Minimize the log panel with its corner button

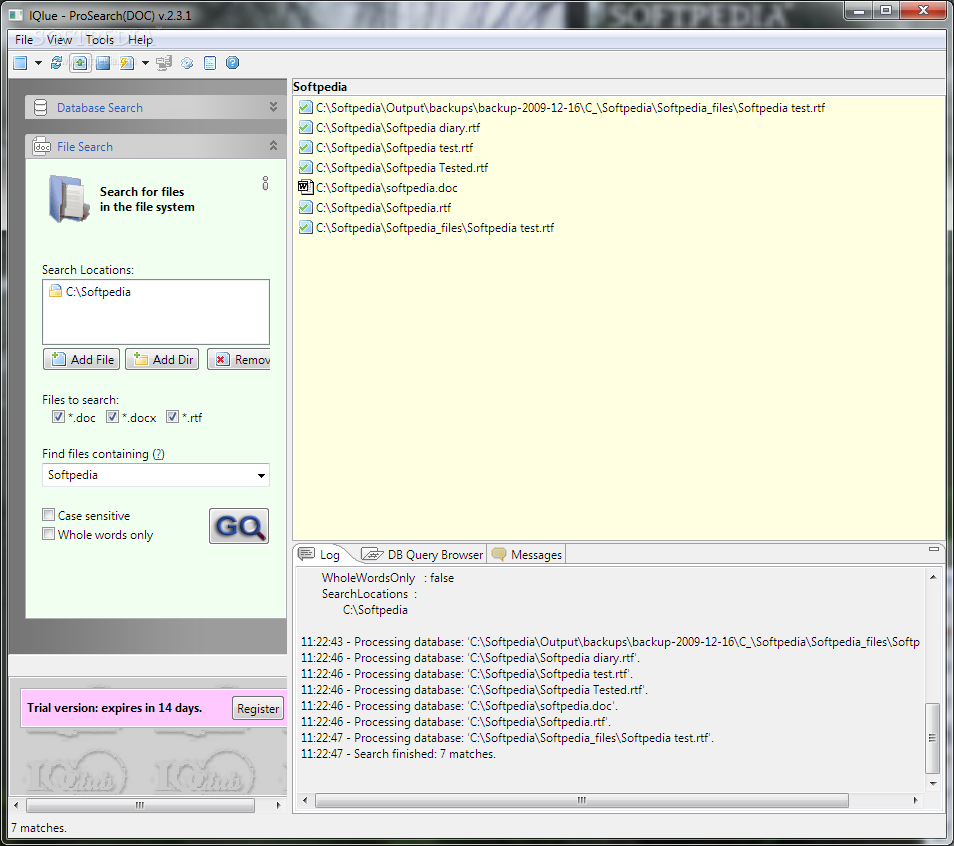(x=933, y=549)
